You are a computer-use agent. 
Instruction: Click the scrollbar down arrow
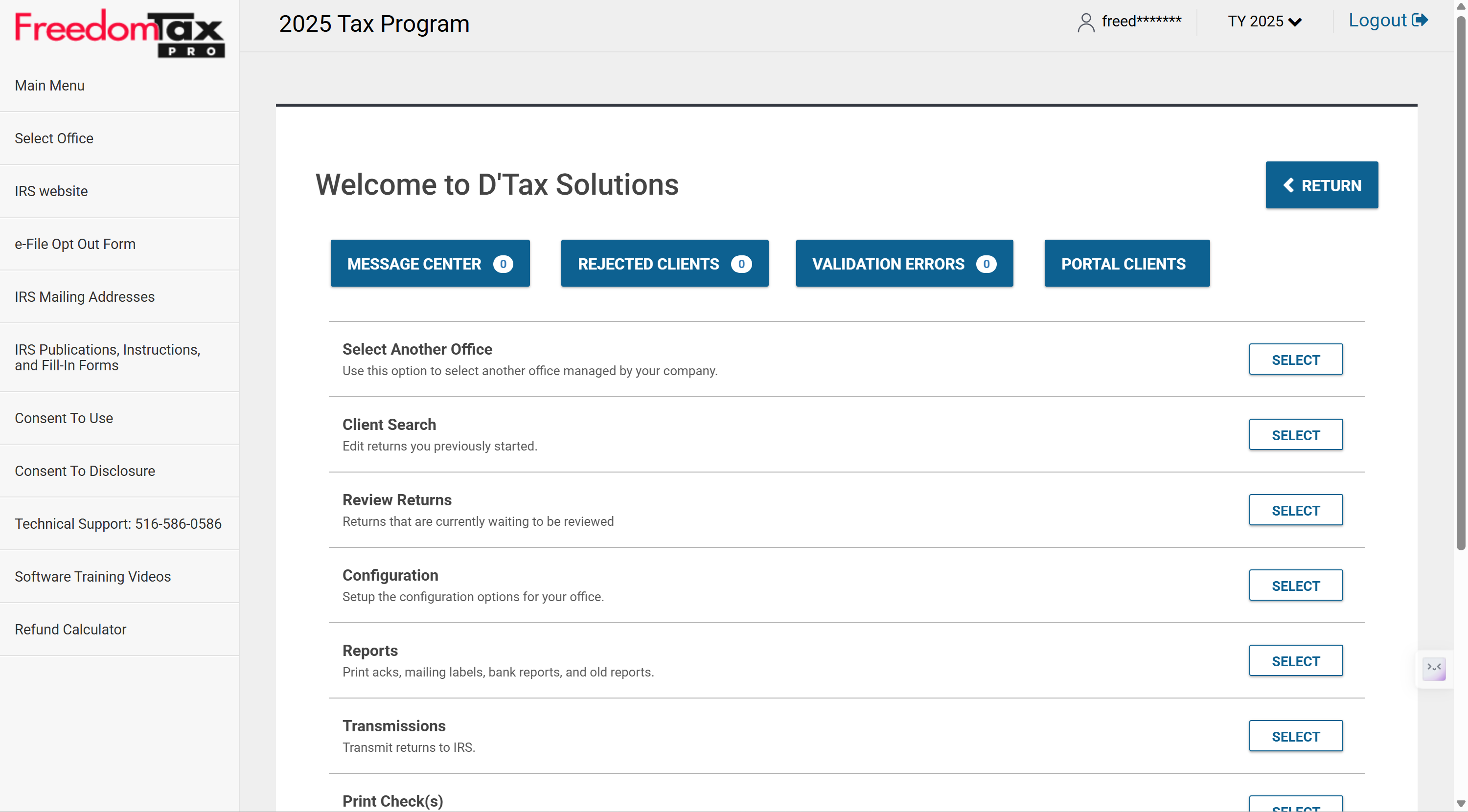[x=1461, y=805]
